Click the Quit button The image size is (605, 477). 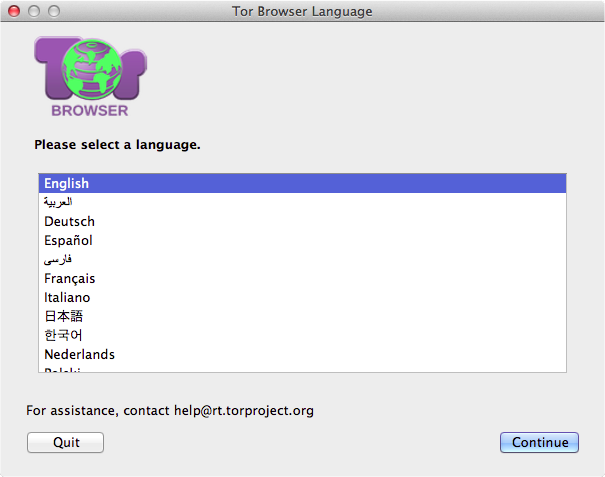click(66, 442)
